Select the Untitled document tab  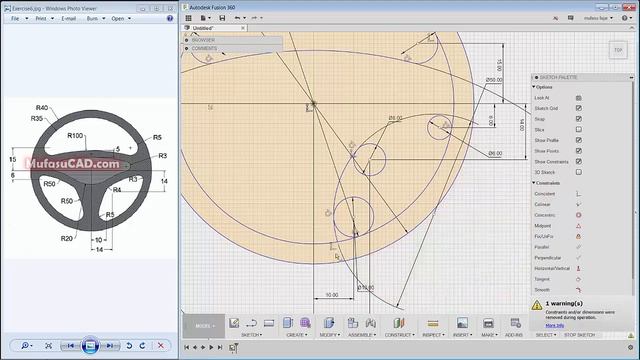(x=214, y=28)
